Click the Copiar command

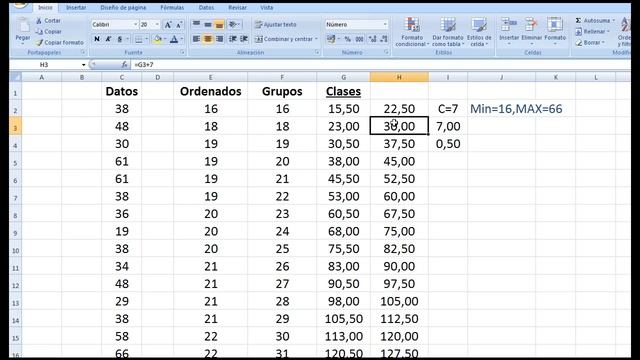point(48,31)
